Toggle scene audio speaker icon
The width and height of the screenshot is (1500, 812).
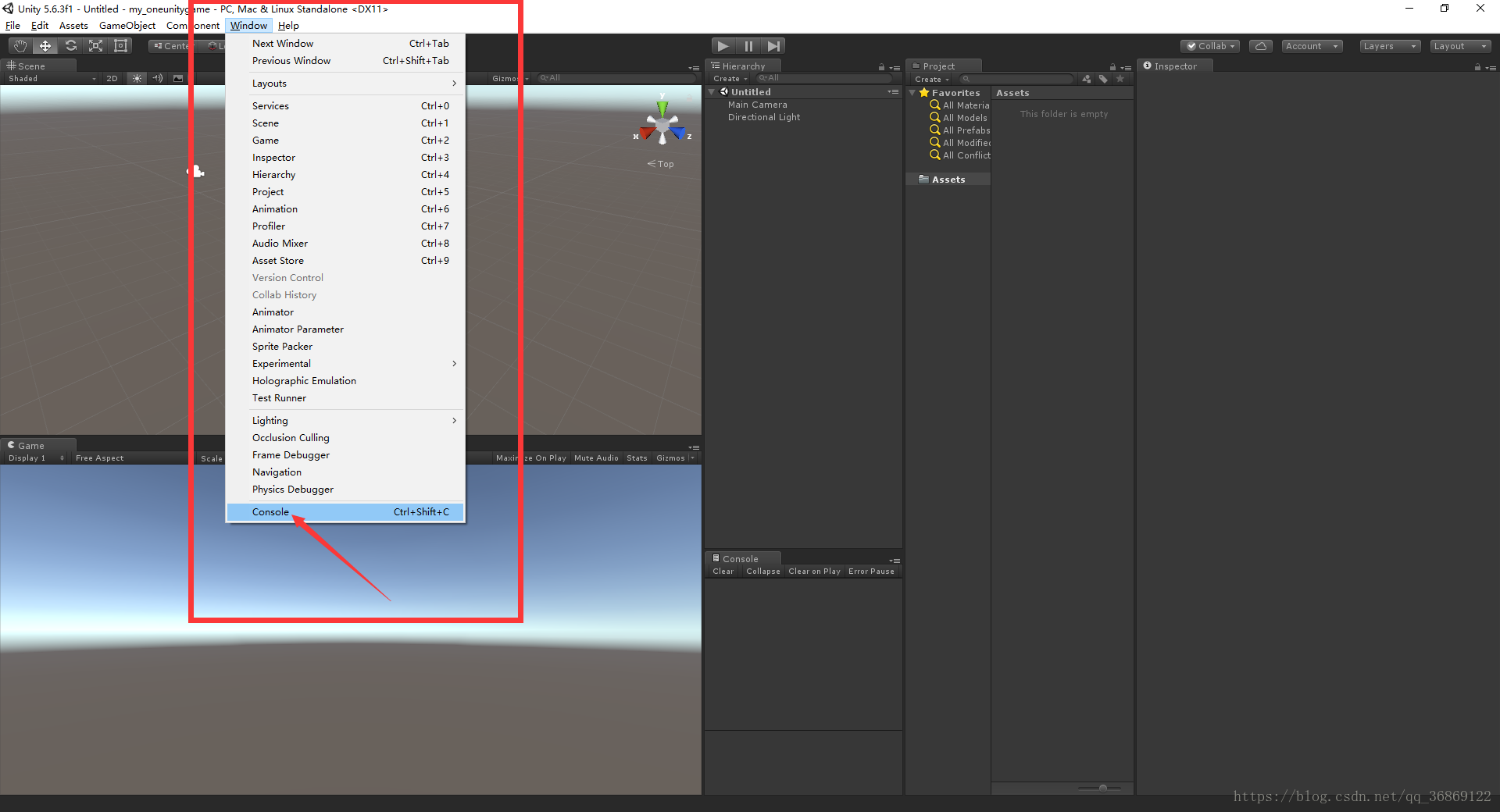(x=158, y=78)
